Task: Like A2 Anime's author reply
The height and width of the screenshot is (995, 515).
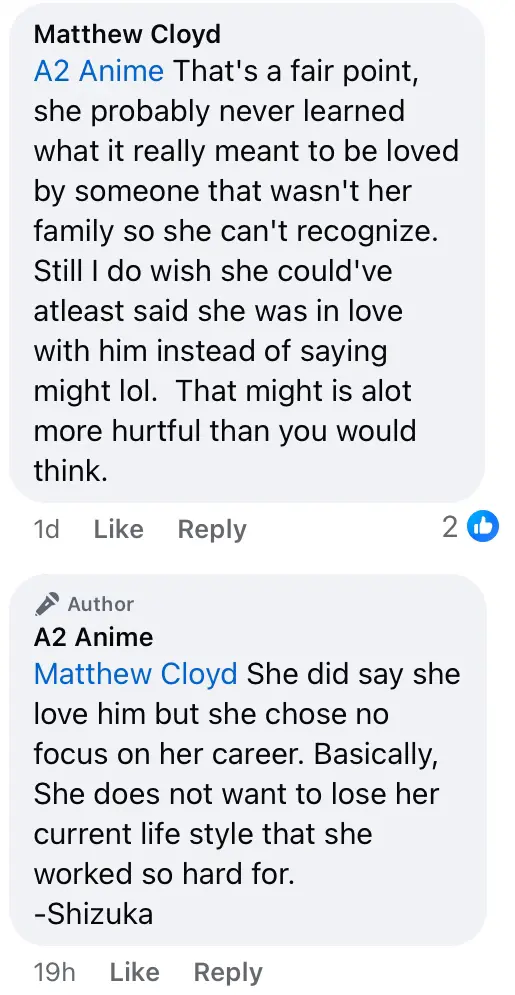Action: click(135, 972)
